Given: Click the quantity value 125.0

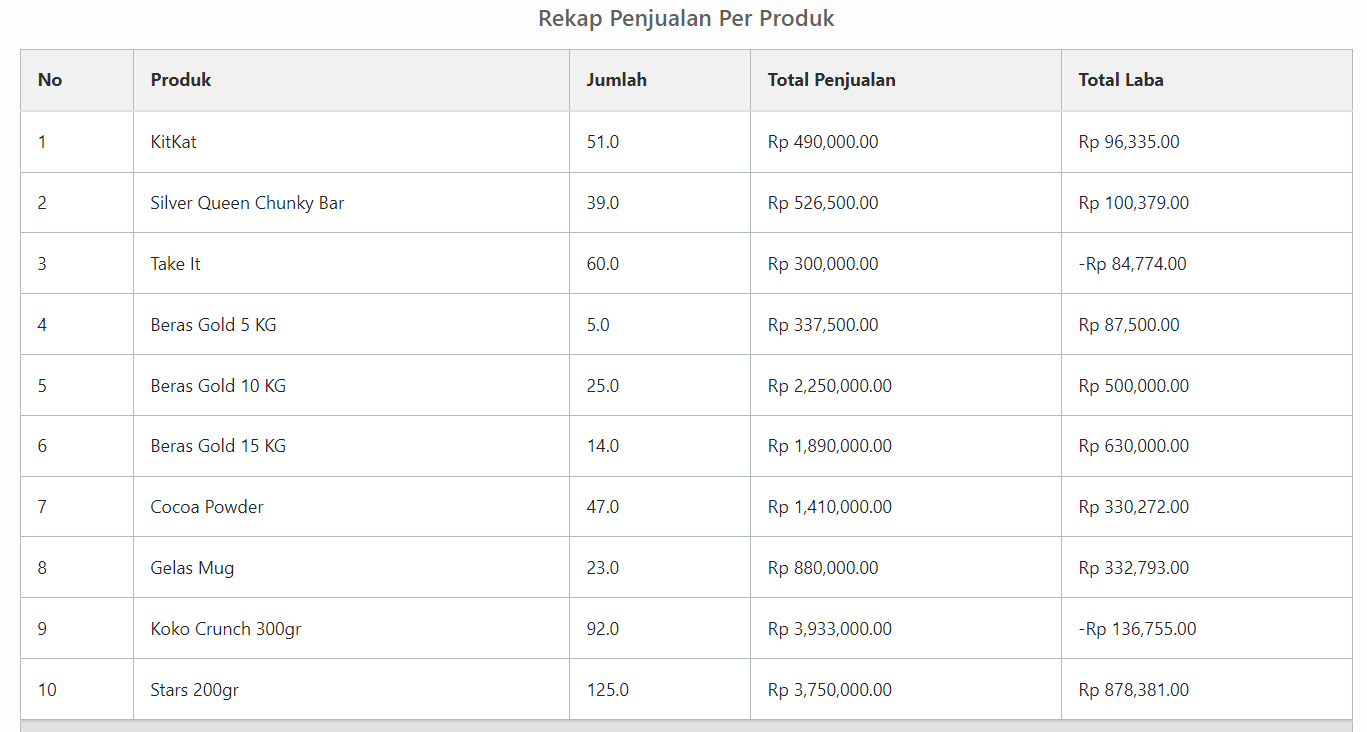Looking at the screenshot, I should pyautogui.click(x=607, y=690).
